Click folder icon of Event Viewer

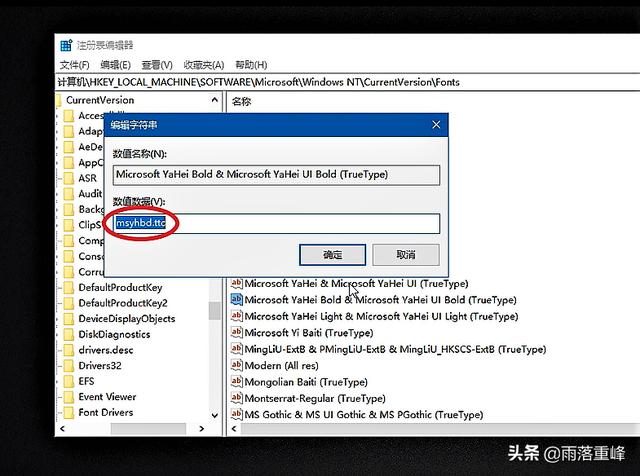point(69,397)
